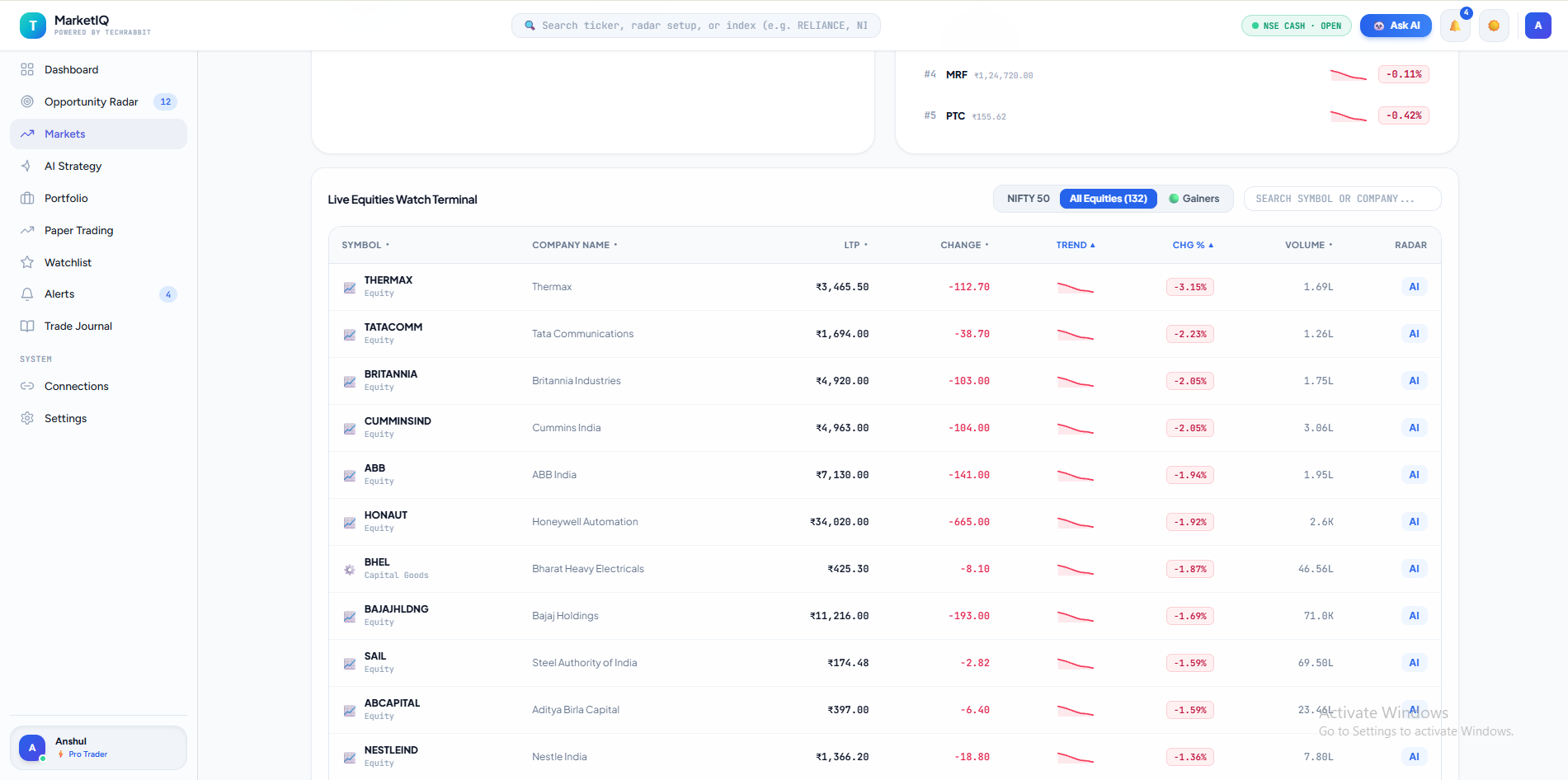Click the Settings gear icon
The width and height of the screenshot is (1568, 780).
coord(27,419)
